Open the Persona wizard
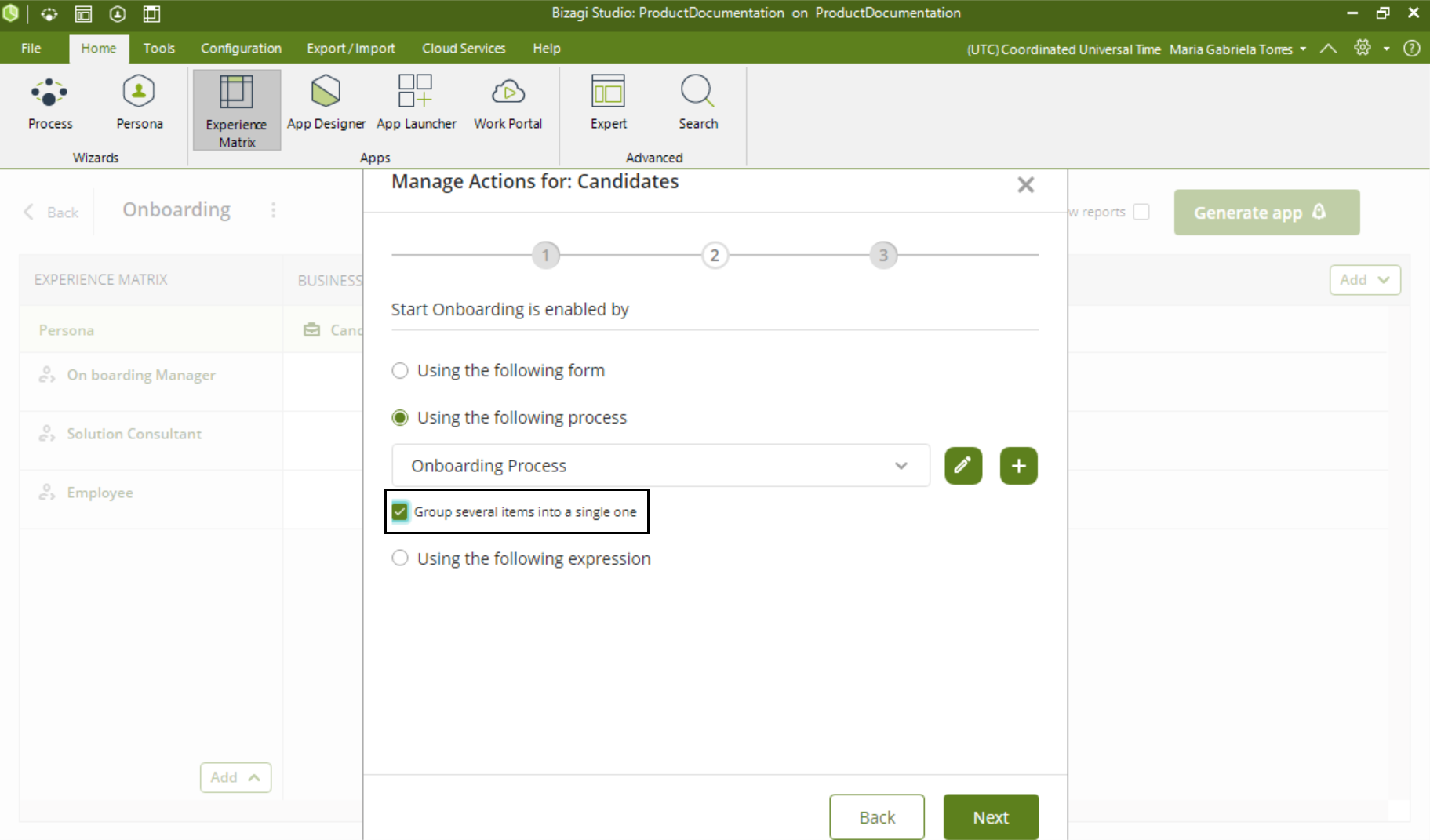Image resolution: width=1430 pixels, height=840 pixels. 139,104
